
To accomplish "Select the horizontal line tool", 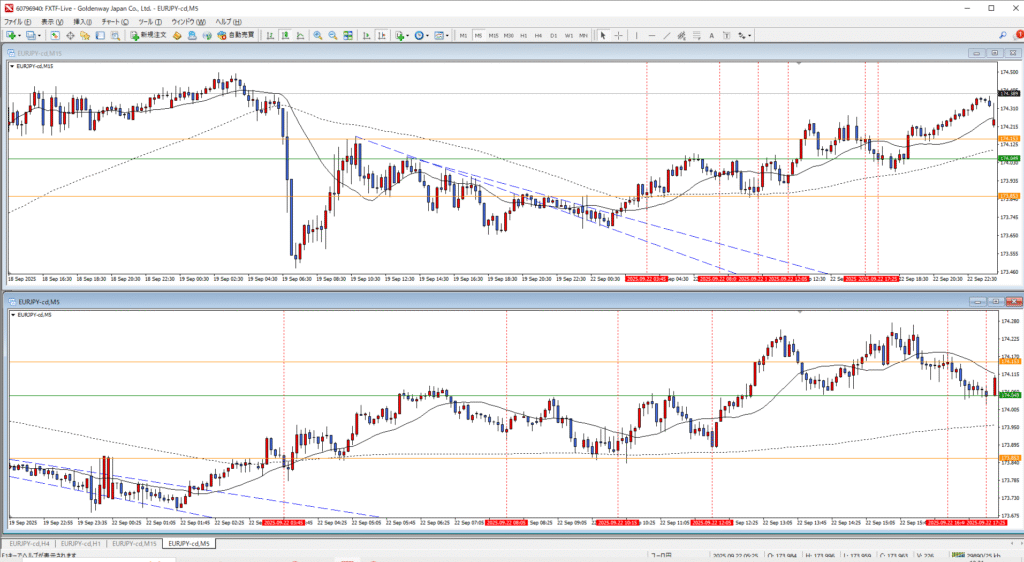I will click(x=652, y=35).
